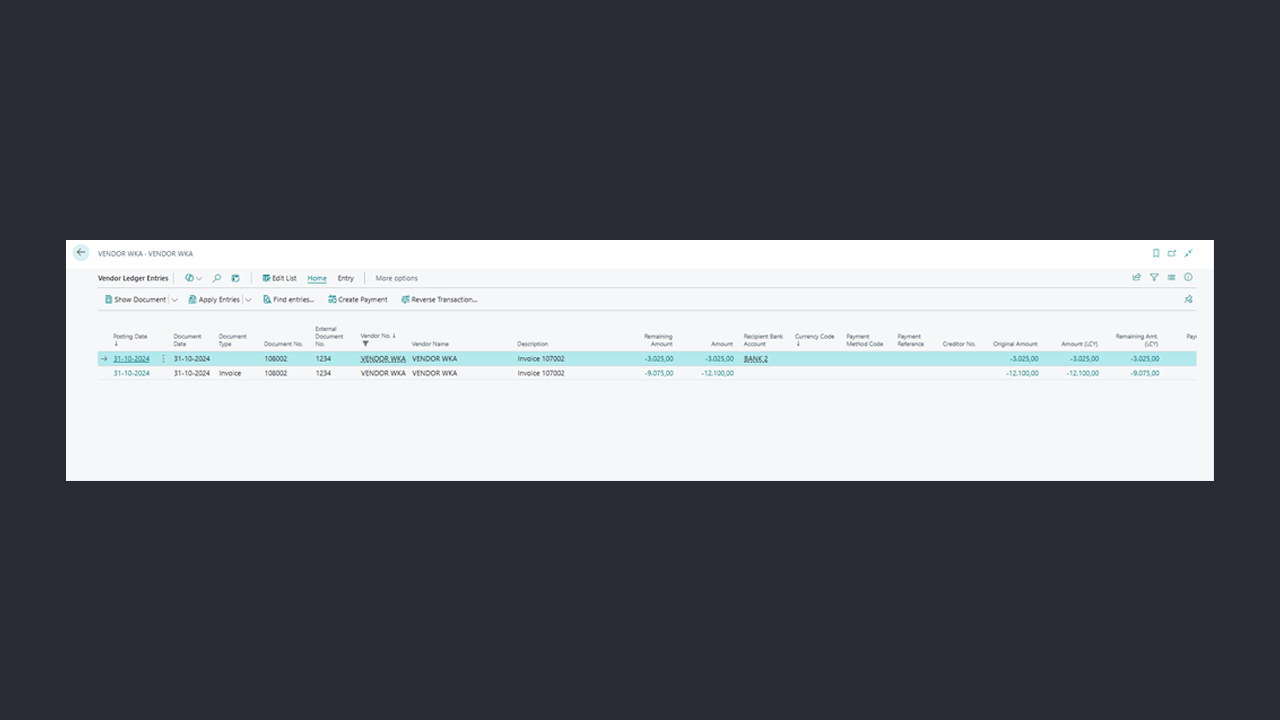
Task: Open row options for first entry
Action: (164, 358)
